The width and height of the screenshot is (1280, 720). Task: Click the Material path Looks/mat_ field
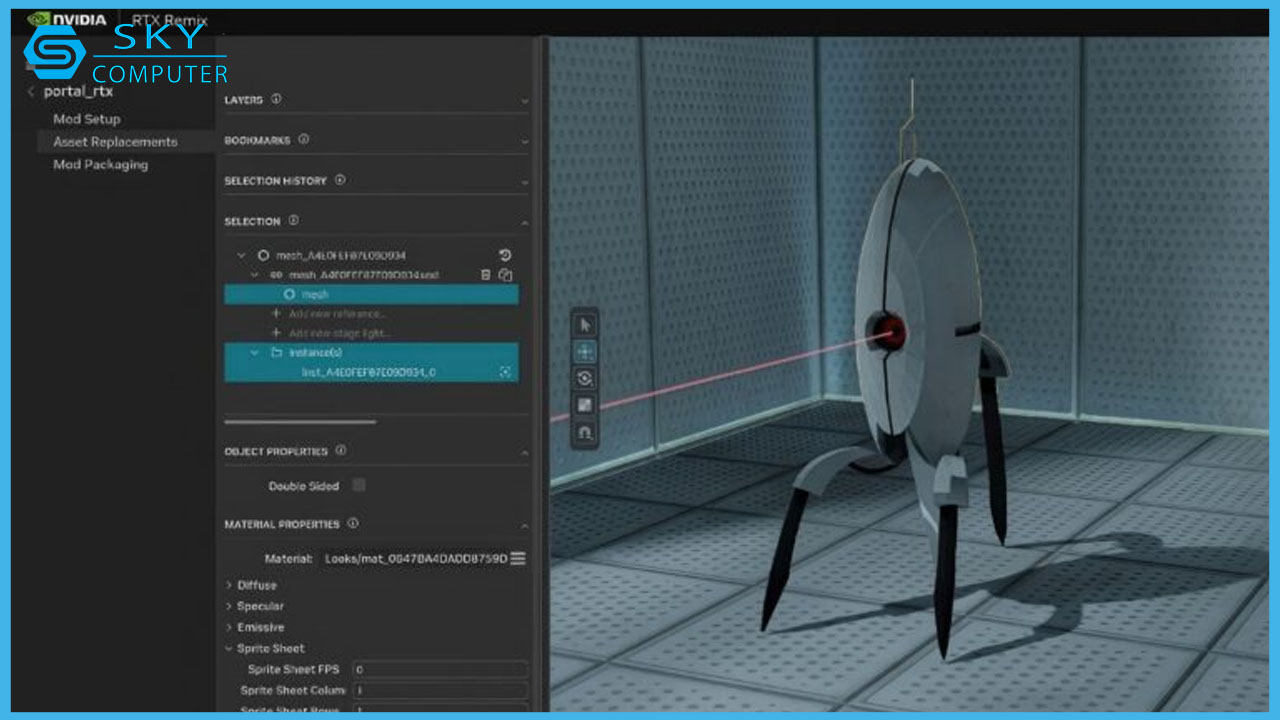416,558
